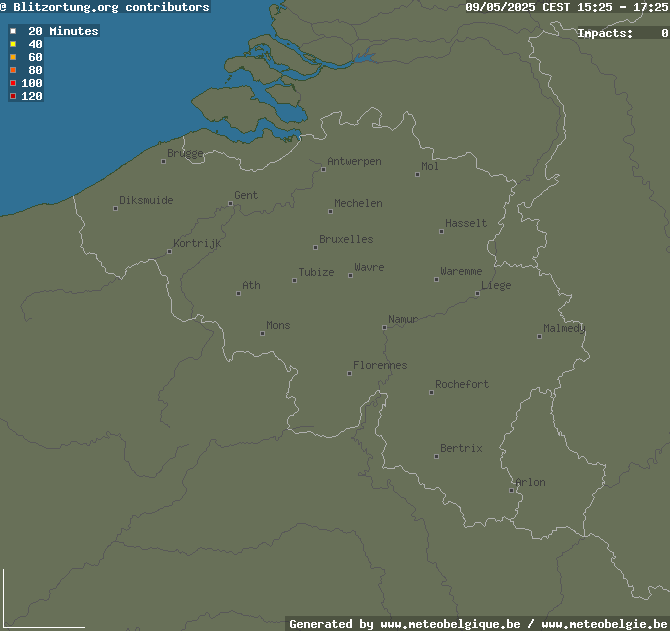Click the Rochefort label
Image resolution: width=670 pixels, height=631 pixels.
462,384
